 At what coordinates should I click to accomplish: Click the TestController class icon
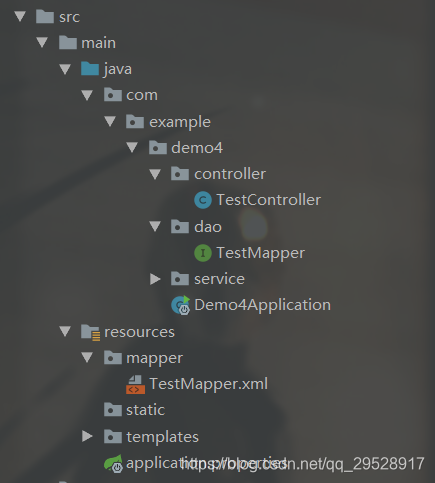(x=203, y=200)
